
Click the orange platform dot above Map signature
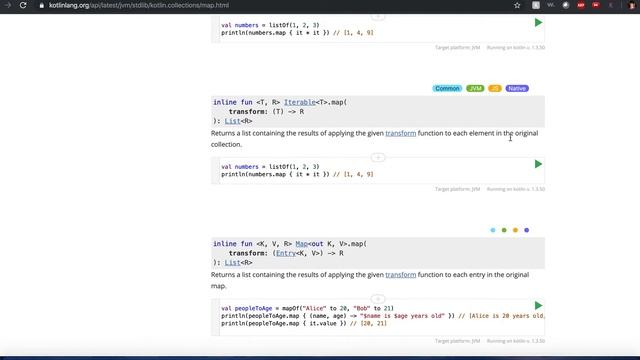pyautogui.click(x=515, y=230)
